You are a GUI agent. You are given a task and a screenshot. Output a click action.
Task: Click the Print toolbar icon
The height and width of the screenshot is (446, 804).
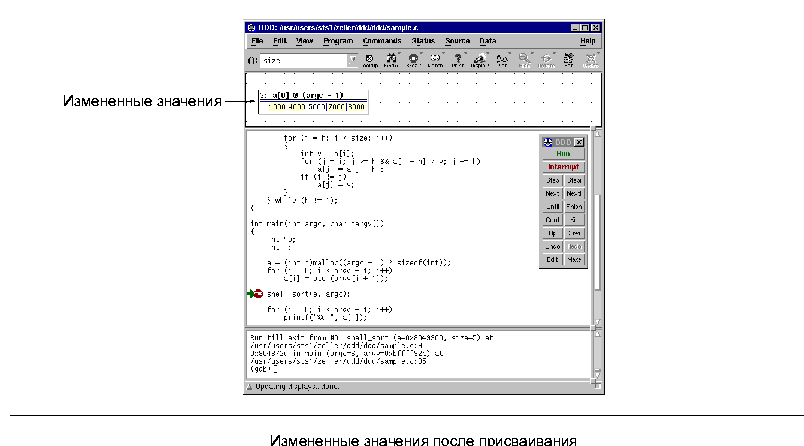tap(458, 60)
